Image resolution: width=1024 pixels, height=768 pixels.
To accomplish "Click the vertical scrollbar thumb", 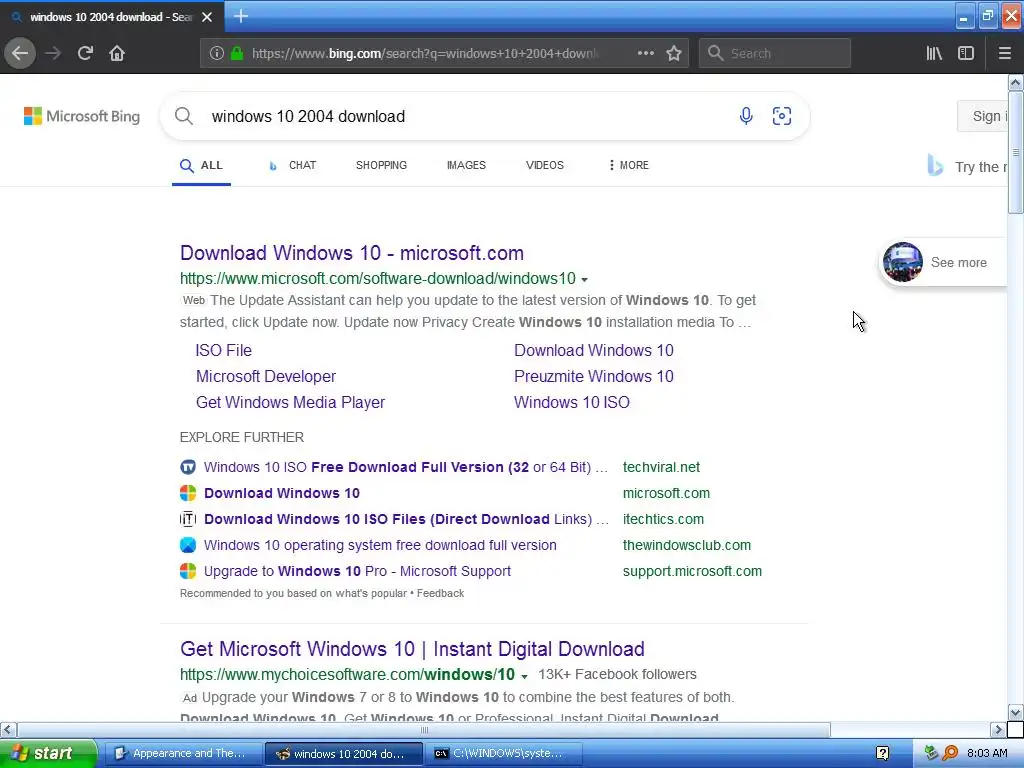I will 1016,152.
